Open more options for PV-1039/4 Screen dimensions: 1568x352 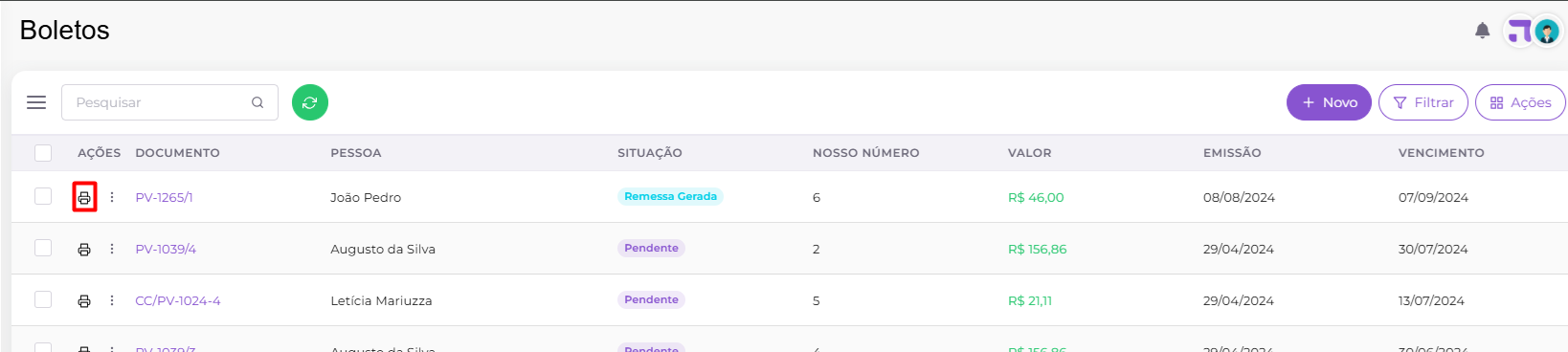pyautogui.click(x=112, y=249)
